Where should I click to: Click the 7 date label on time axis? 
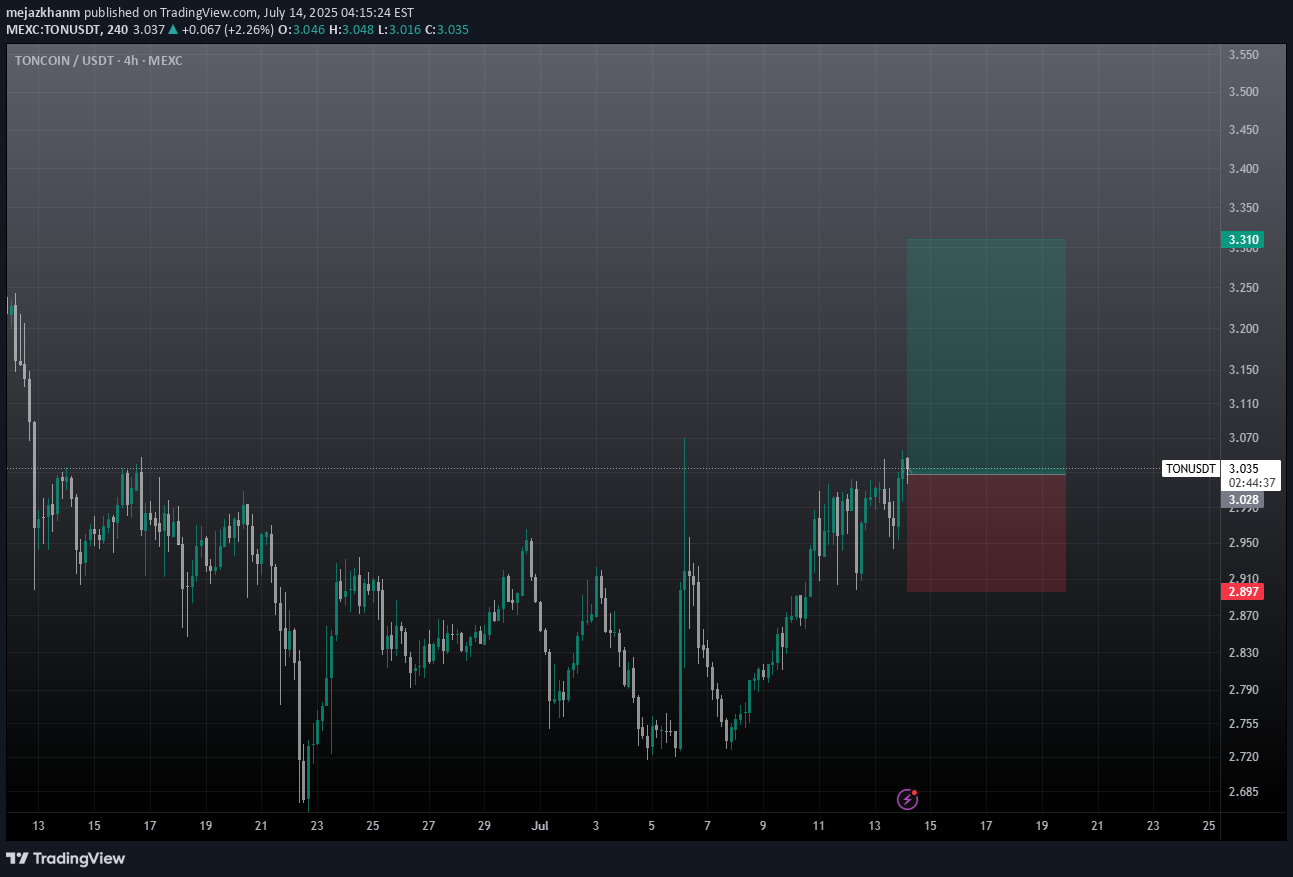coord(707,826)
